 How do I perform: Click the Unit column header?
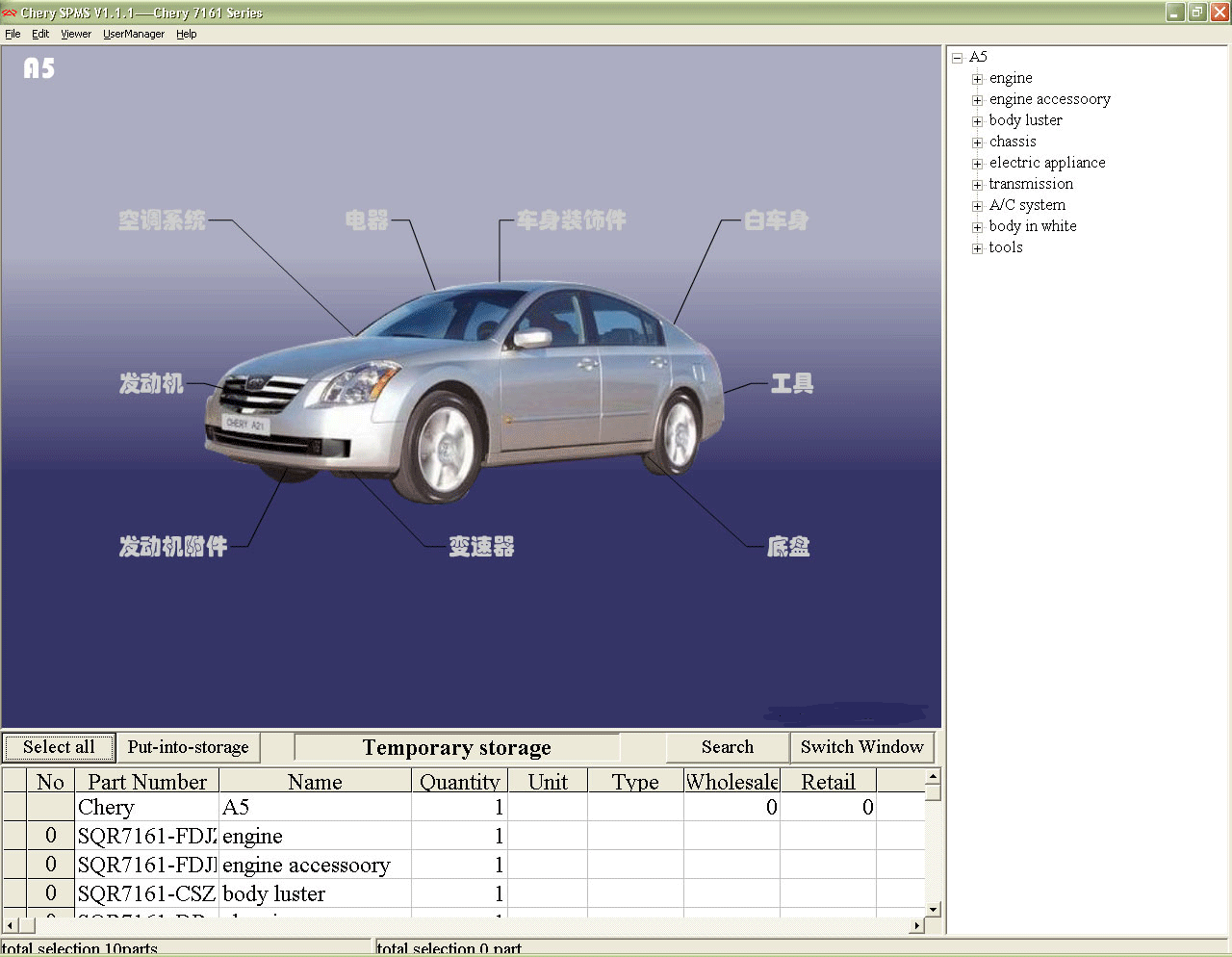548,781
